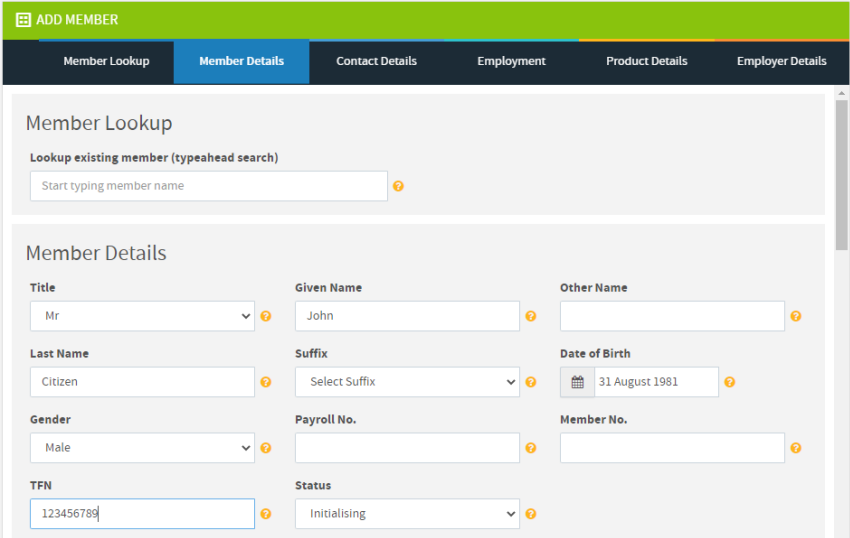The image size is (850, 538).
Task: Click help icon next to Status dropdown
Action: pos(531,514)
